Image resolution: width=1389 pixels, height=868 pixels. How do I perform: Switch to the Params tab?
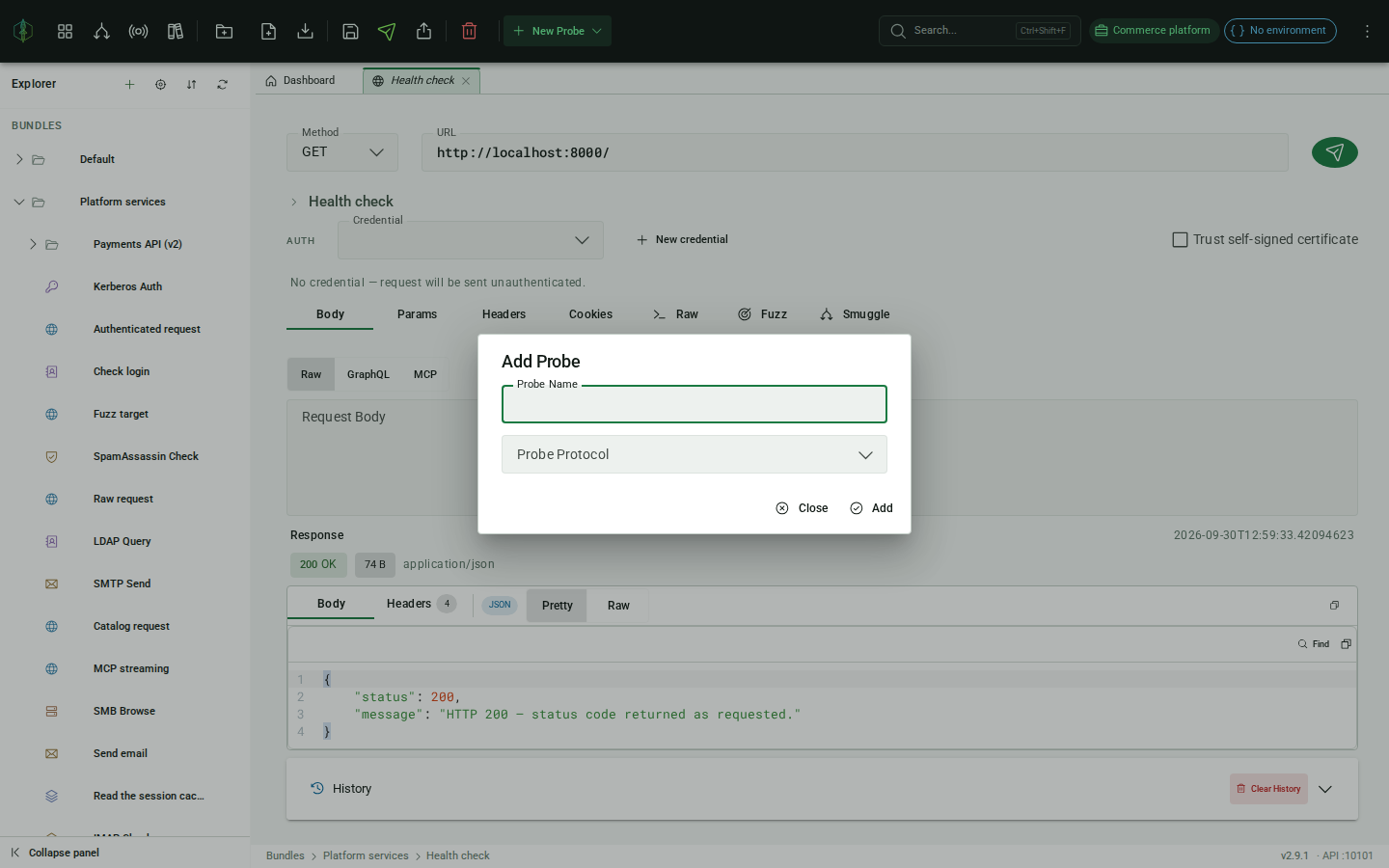(417, 314)
